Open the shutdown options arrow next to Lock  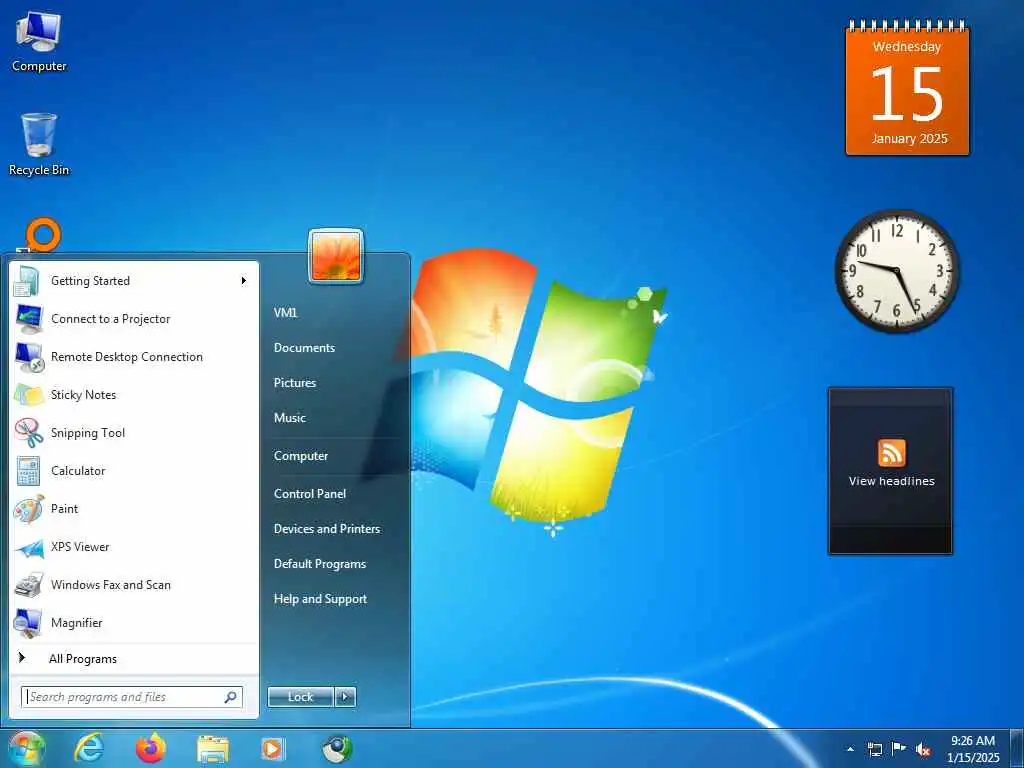coord(345,697)
